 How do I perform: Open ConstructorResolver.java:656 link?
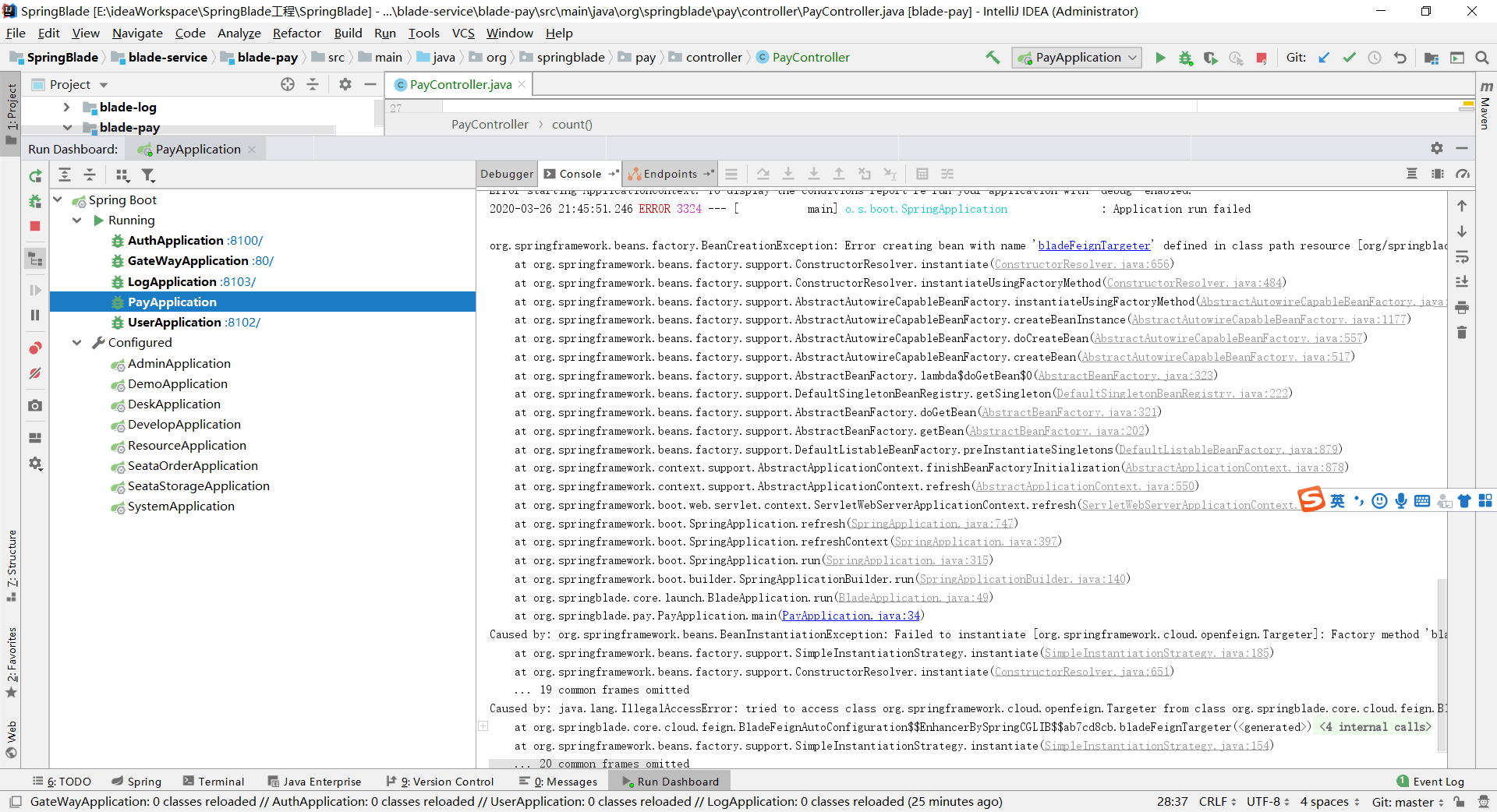[1082, 264]
